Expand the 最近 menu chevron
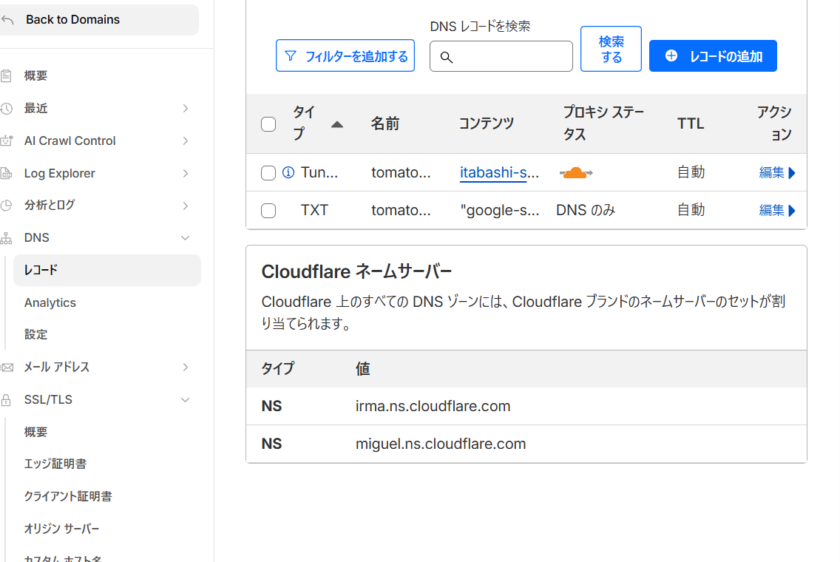Image resolution: width=840 pixels, height=562 pixels. (185, 109)
